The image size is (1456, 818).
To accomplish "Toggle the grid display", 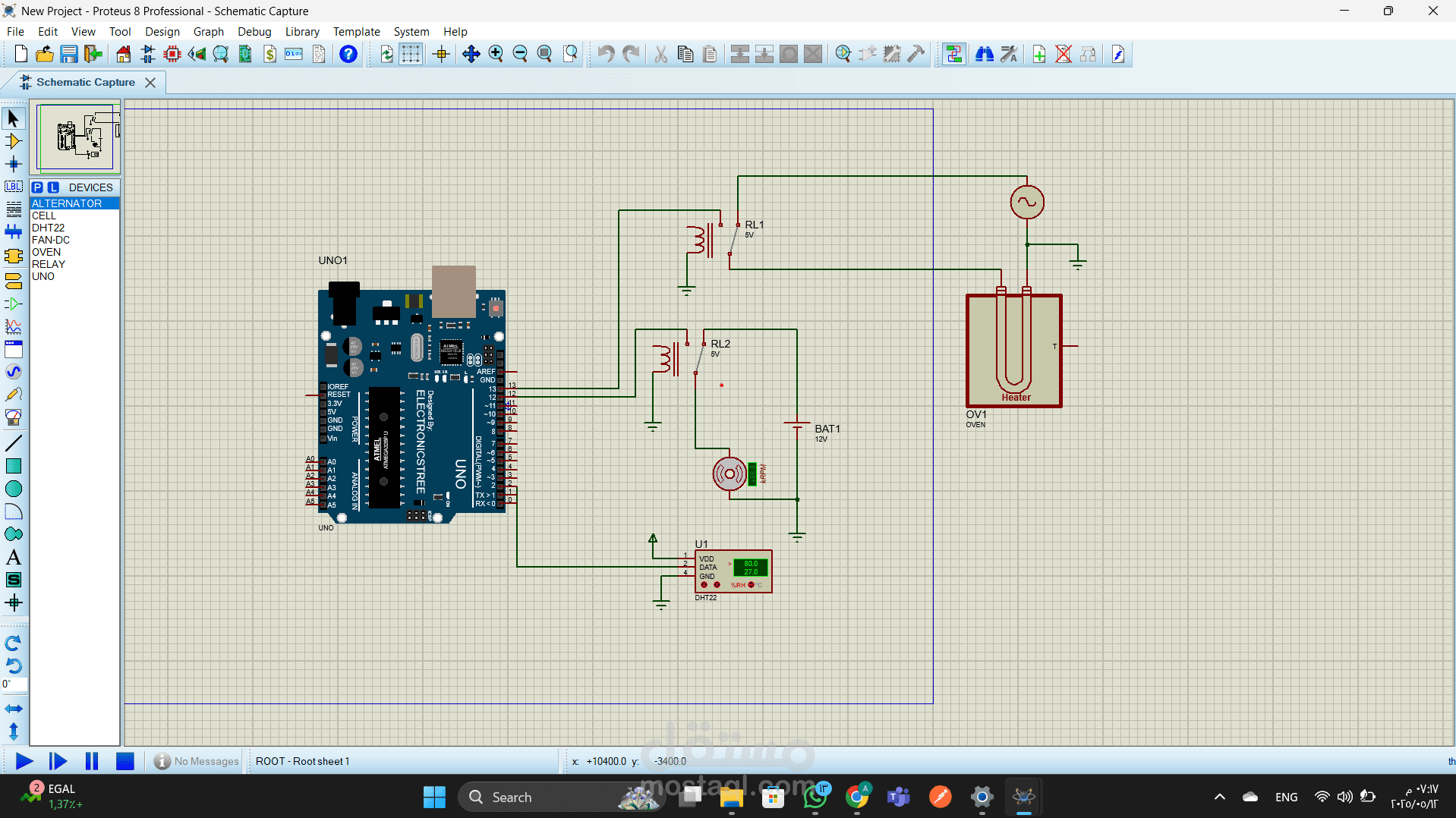I will pyautogui.click(x=411, y=54).
